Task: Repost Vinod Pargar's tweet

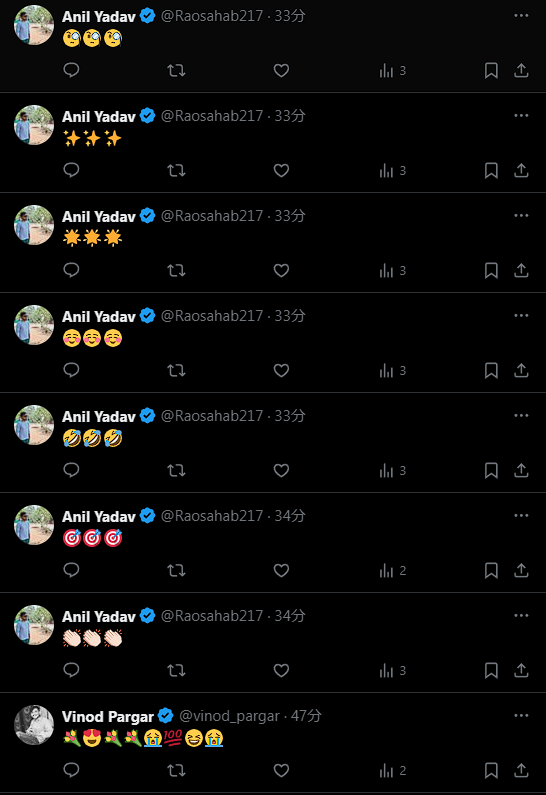Action: click(176, 770)
